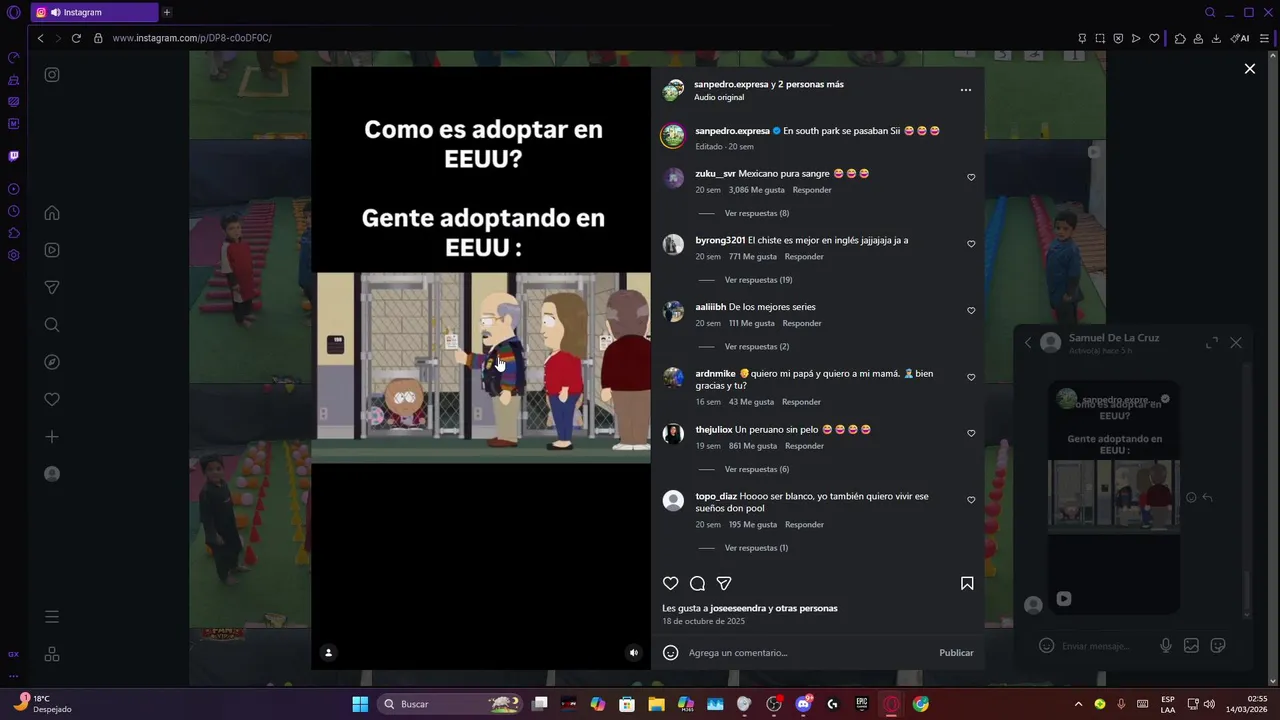
Task: Open sanpedro.expresa profile from caption
Action: click(x=732, y=131)
